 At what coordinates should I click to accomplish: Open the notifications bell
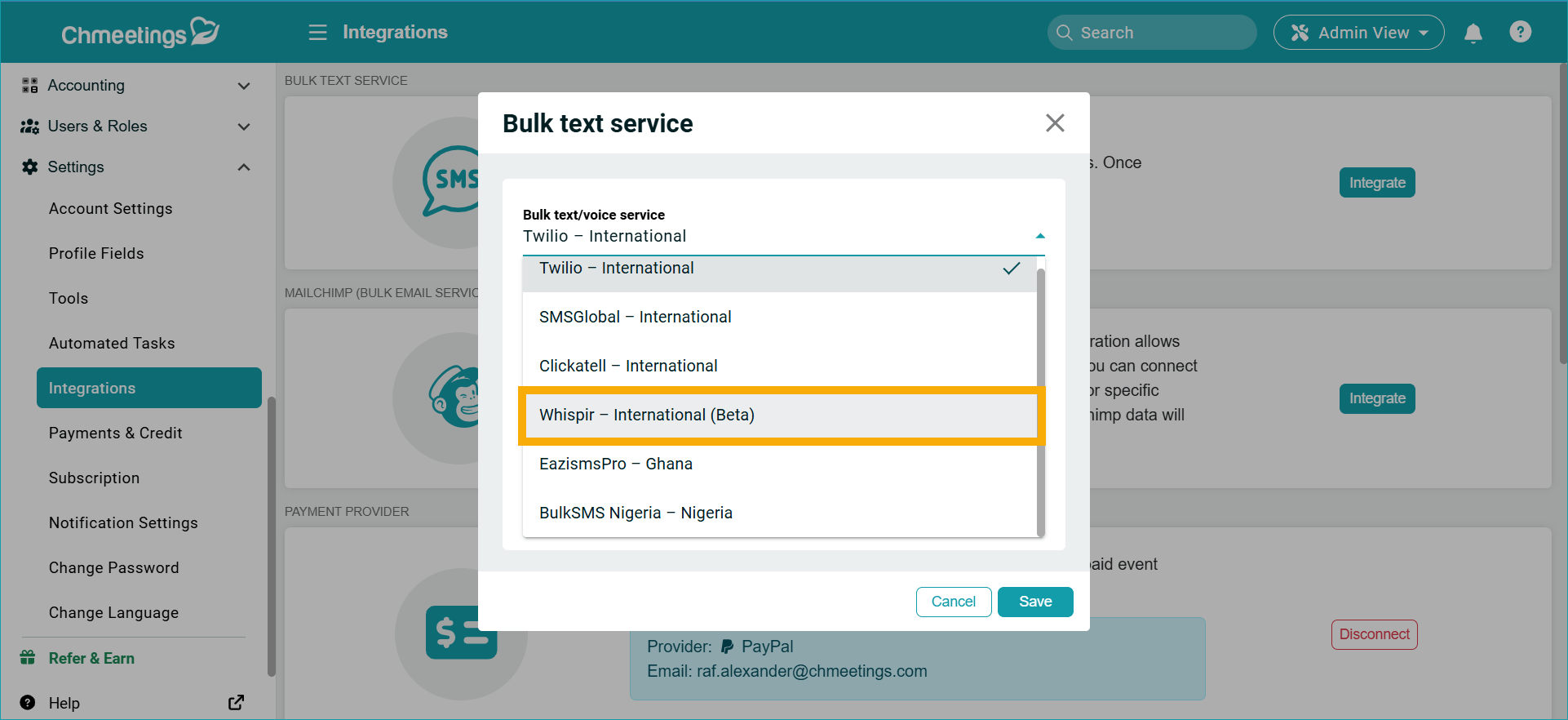coord(1473,33)
